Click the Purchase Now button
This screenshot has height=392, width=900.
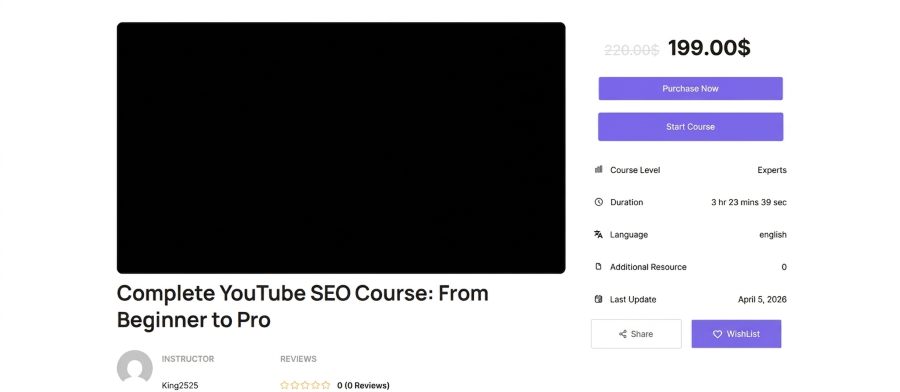pos(690,88)
